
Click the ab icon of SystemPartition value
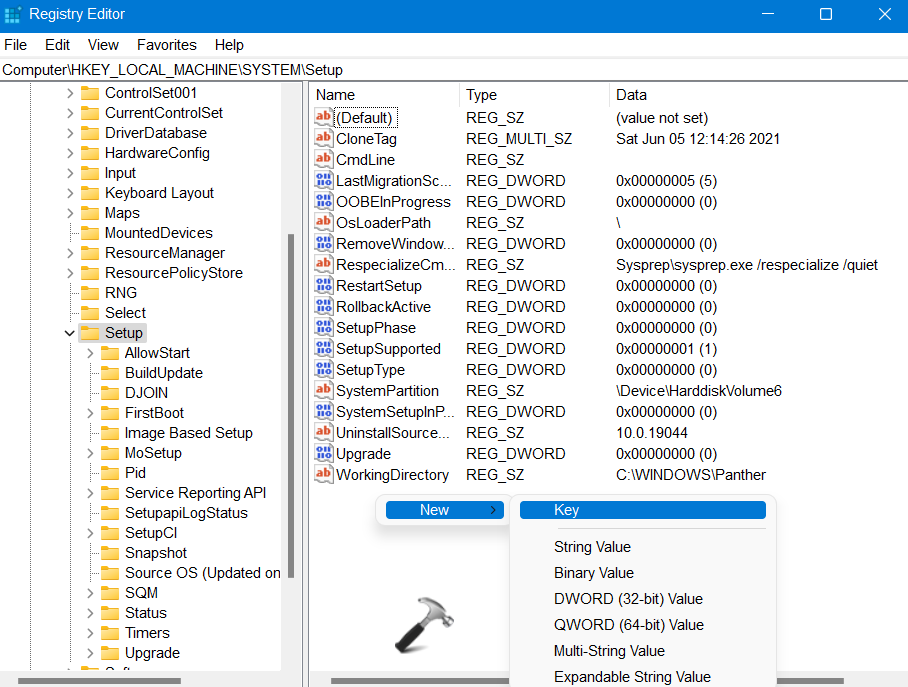(x=323, y=391)
